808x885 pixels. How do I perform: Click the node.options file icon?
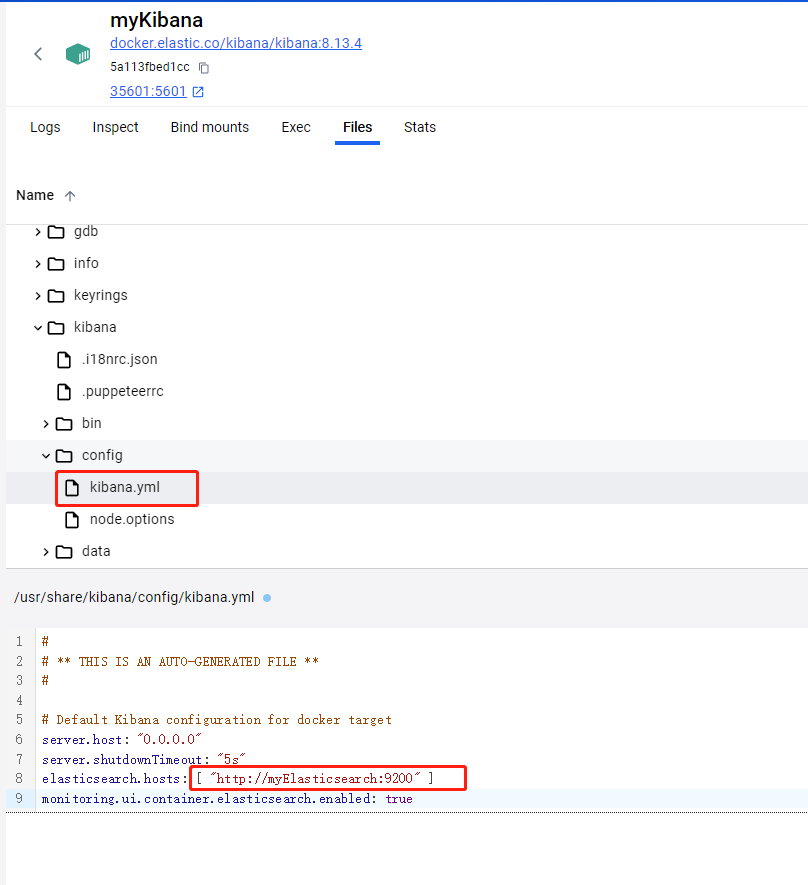point(72,519)
